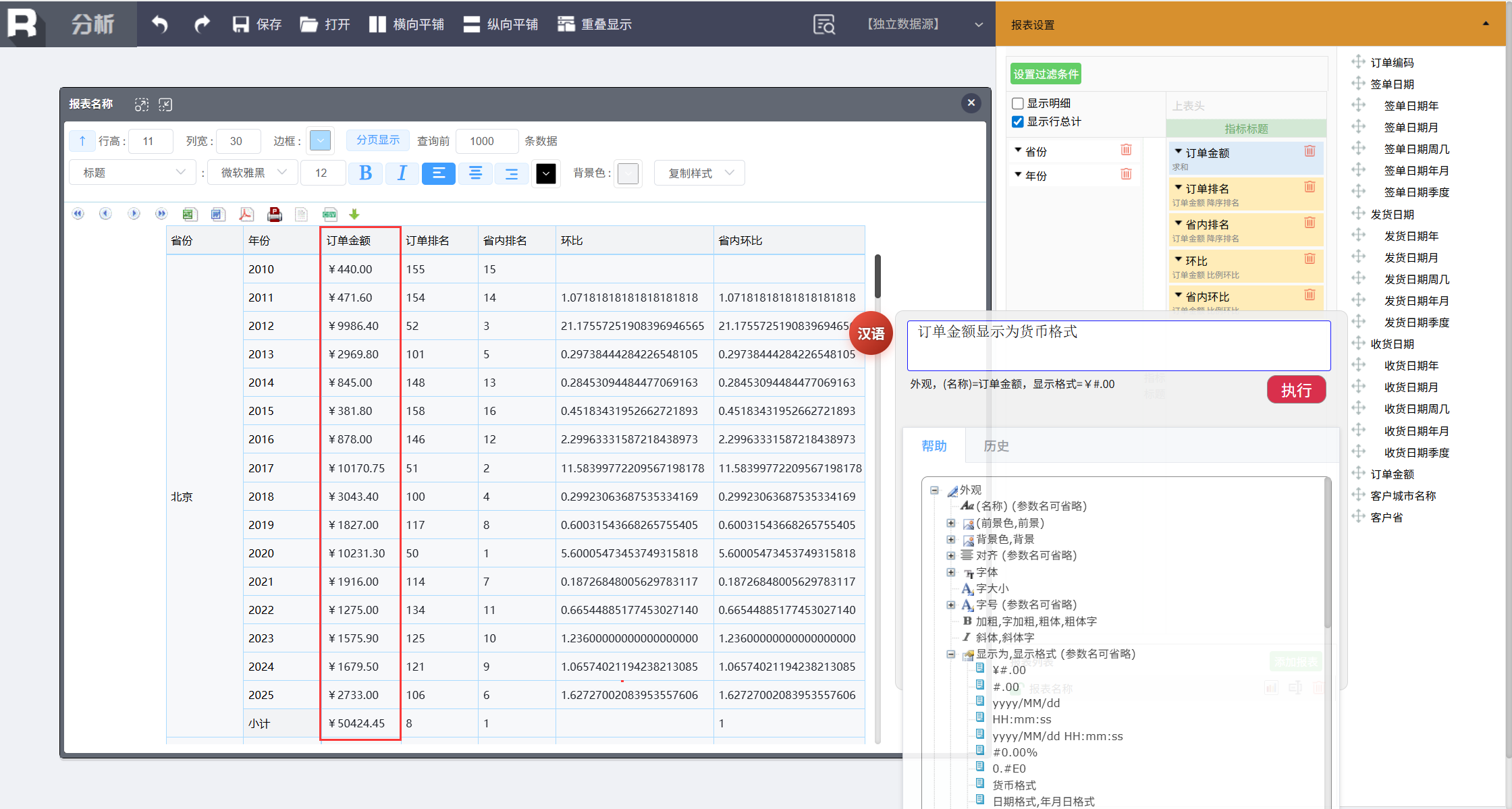Click the red 执行 button
The width and height of the screenshot is (1512, 809).
pos(1296,389)
